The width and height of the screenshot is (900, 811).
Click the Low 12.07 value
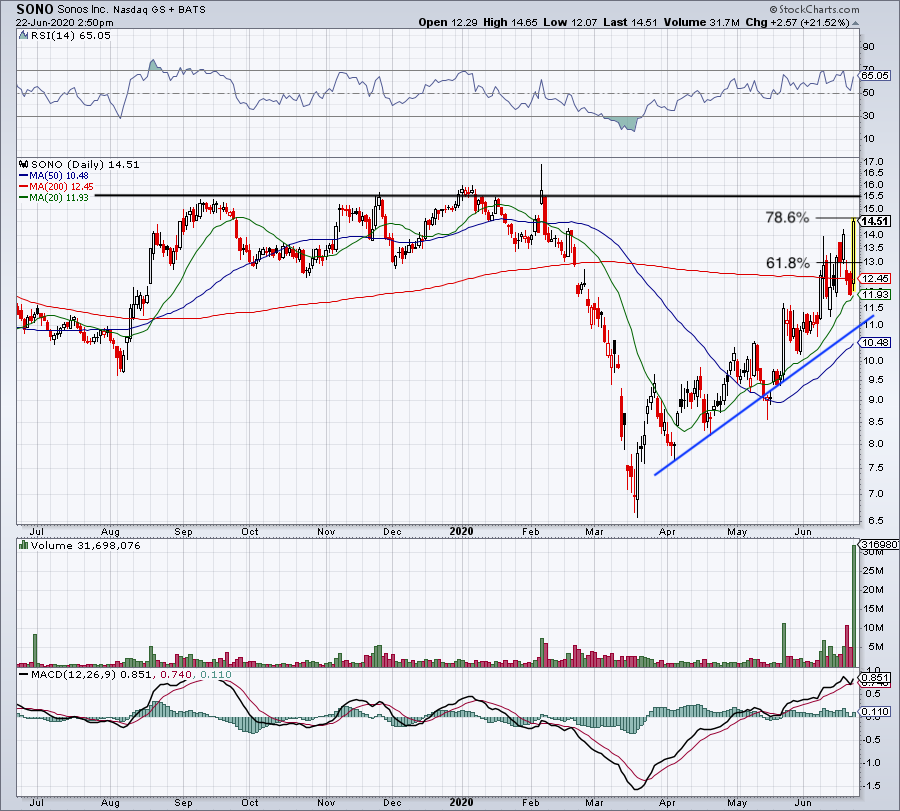pos(570,22)
